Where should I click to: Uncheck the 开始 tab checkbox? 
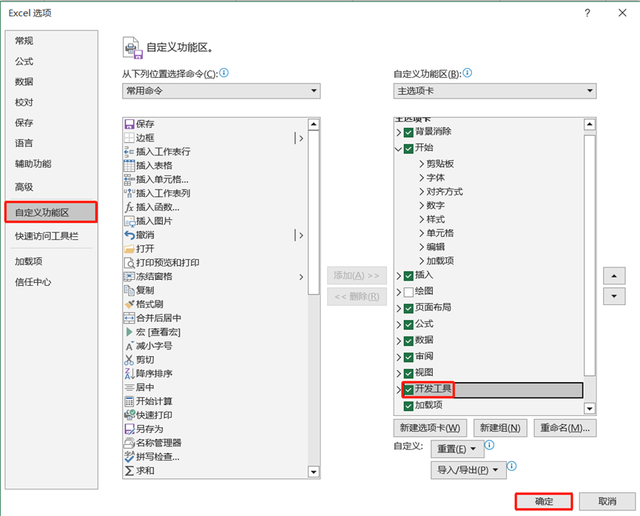click(409, 149)
